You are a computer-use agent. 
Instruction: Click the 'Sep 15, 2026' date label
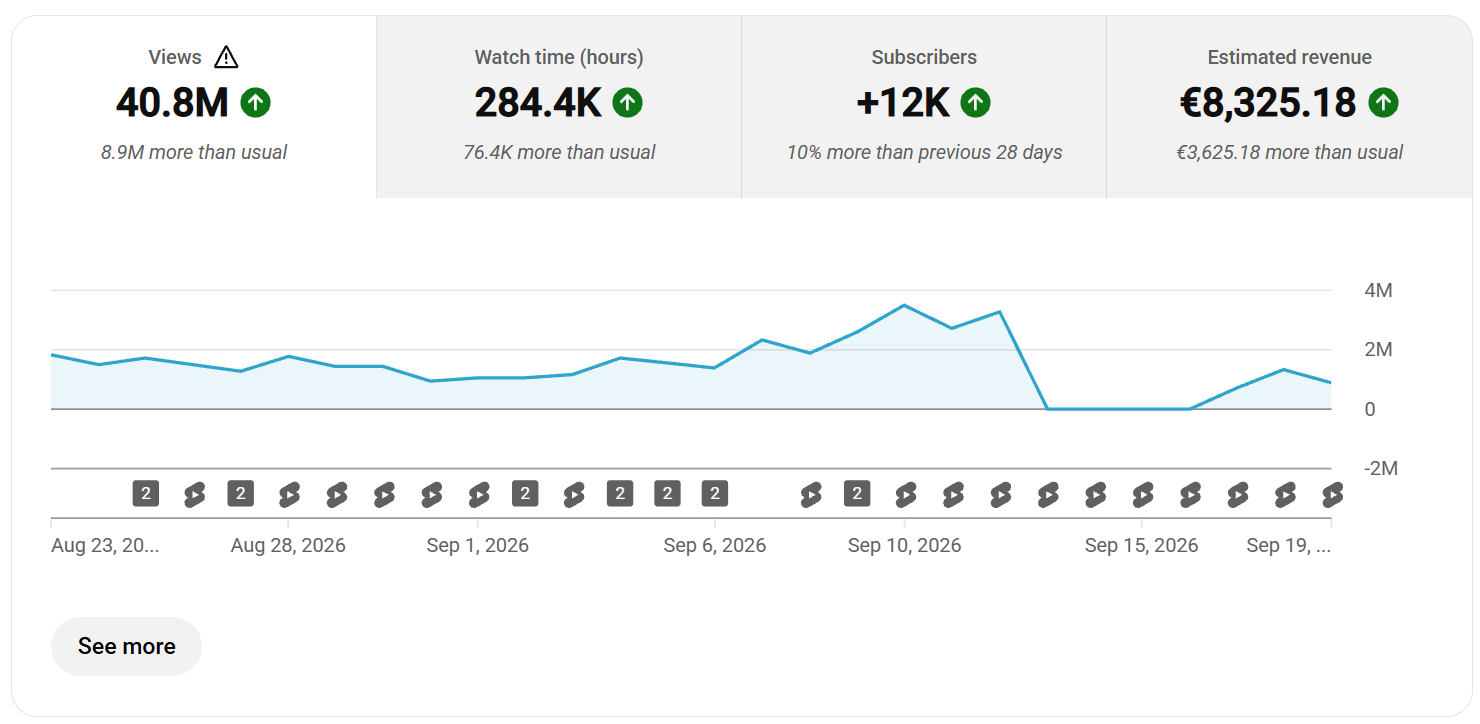(x=1141, y=545)
